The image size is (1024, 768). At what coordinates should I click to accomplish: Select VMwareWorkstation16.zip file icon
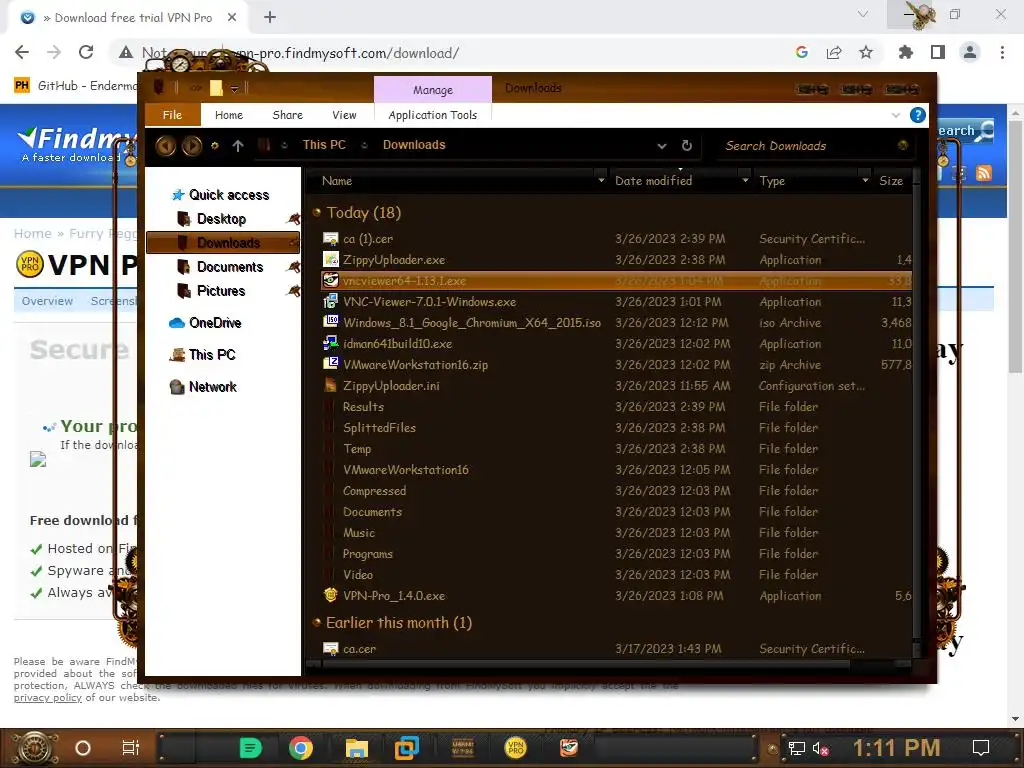pos(331,364)
